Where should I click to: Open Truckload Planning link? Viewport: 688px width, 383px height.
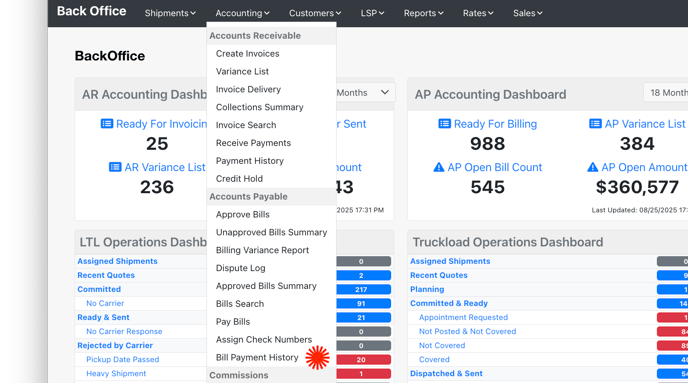[x=427, y=289]
